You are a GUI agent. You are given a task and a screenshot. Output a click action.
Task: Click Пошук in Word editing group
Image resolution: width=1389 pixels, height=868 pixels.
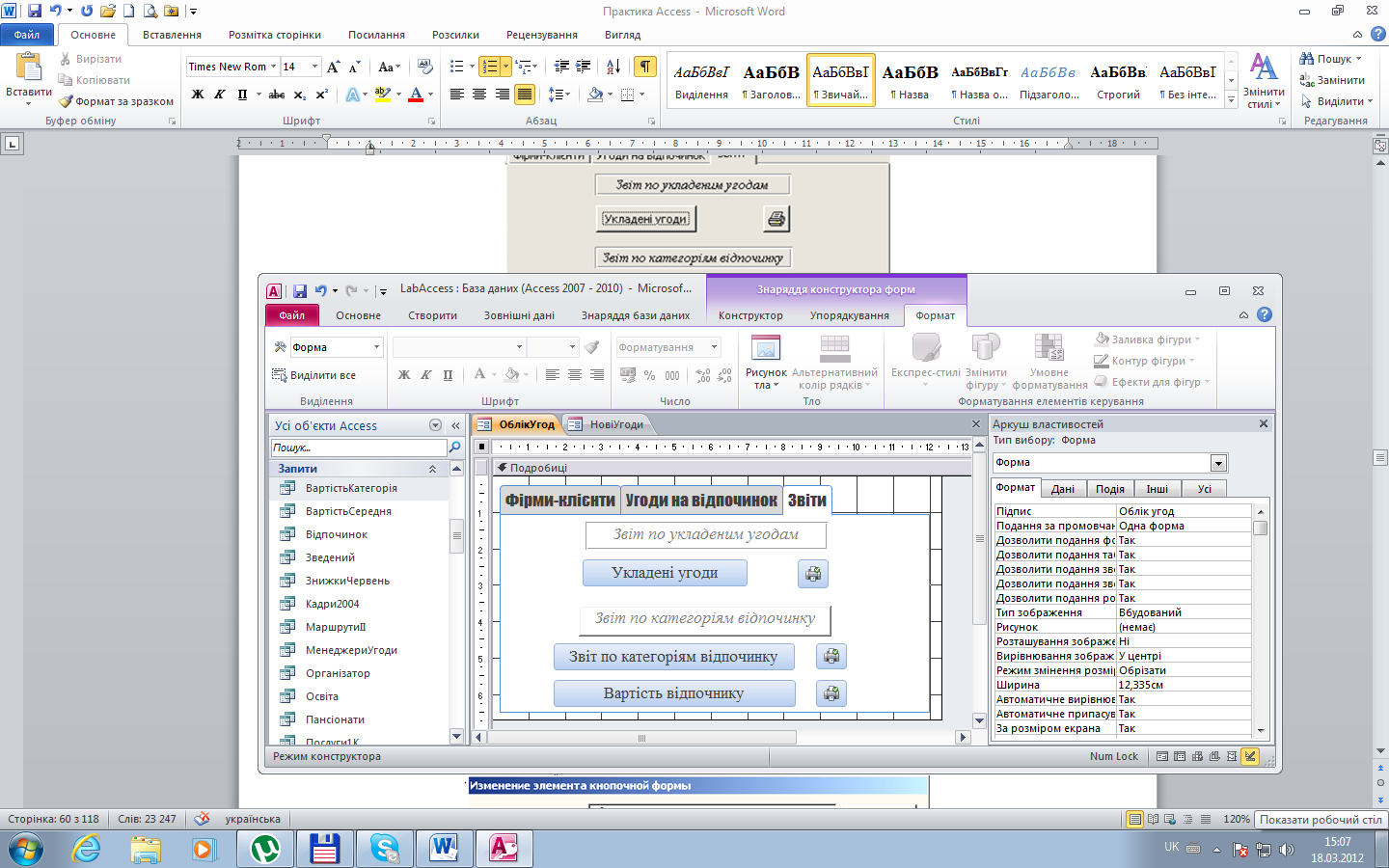click(1330, 59)
